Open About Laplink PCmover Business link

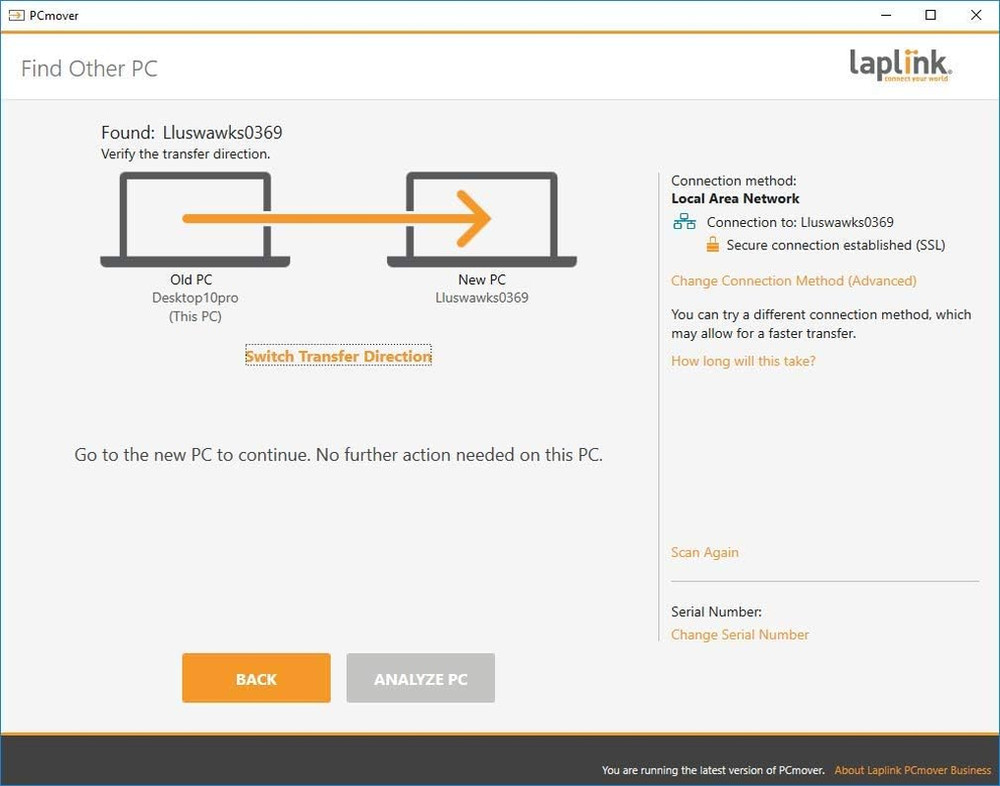tap(913, 770)
